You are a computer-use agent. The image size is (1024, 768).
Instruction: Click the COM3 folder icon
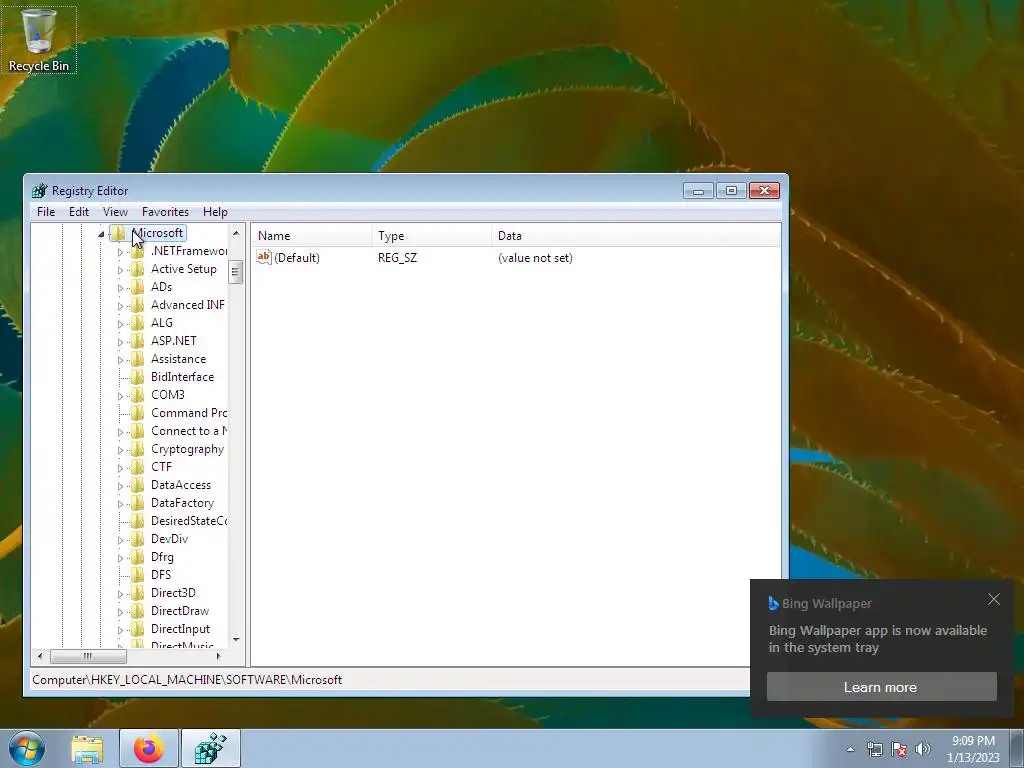coord(137,395)
